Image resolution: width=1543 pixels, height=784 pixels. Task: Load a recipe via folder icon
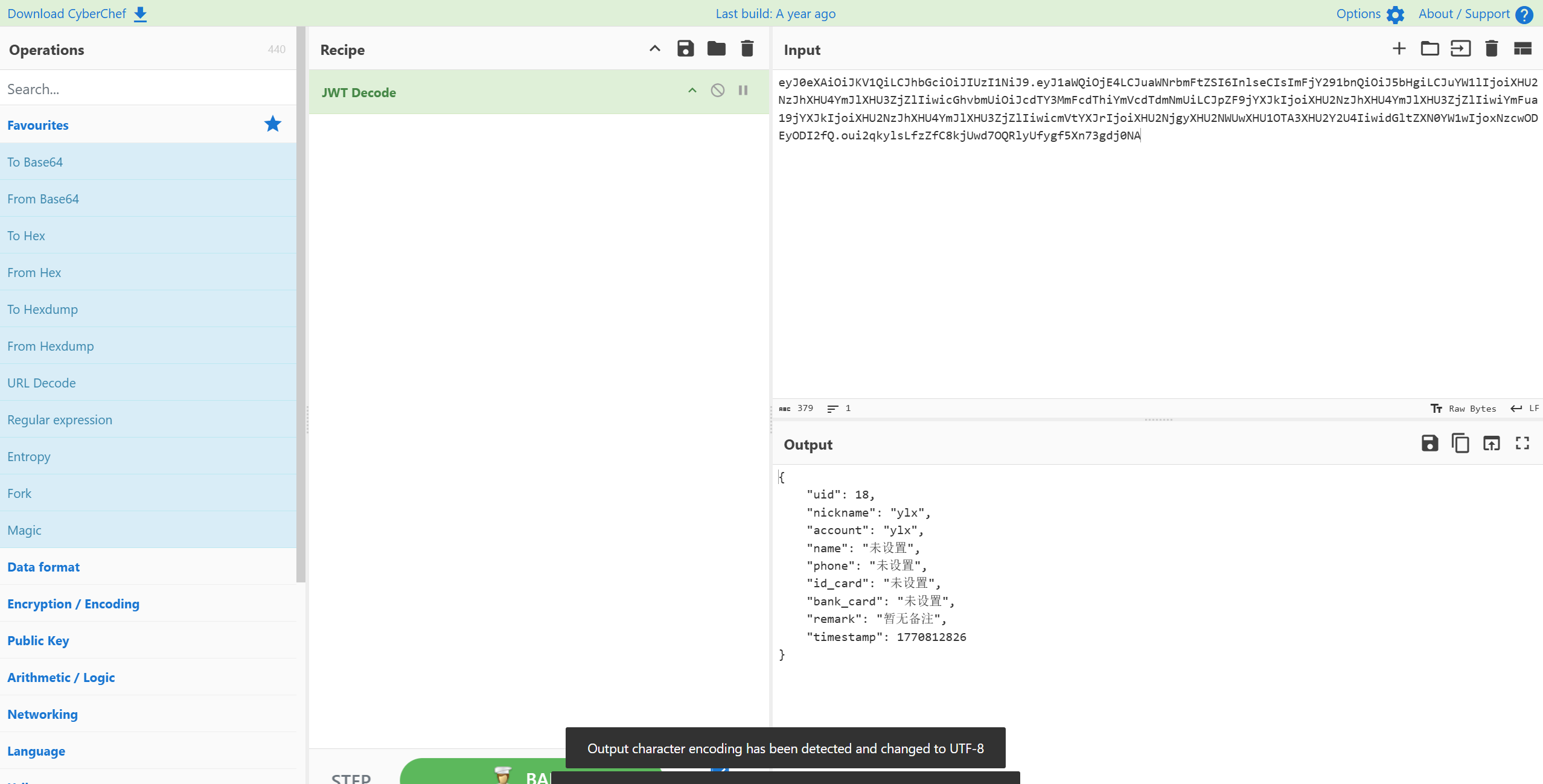(x=716, y=49)
